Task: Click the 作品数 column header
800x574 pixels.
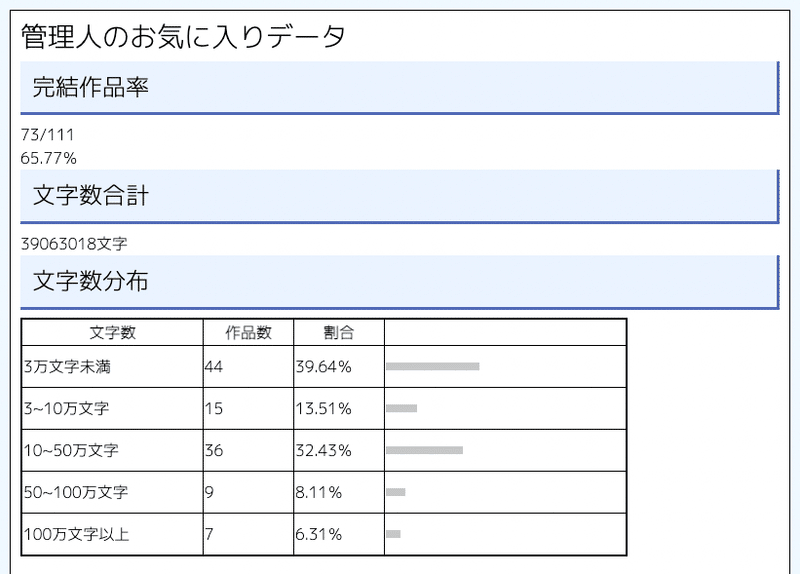Action: pyautogui.click(x=248, y=333)
